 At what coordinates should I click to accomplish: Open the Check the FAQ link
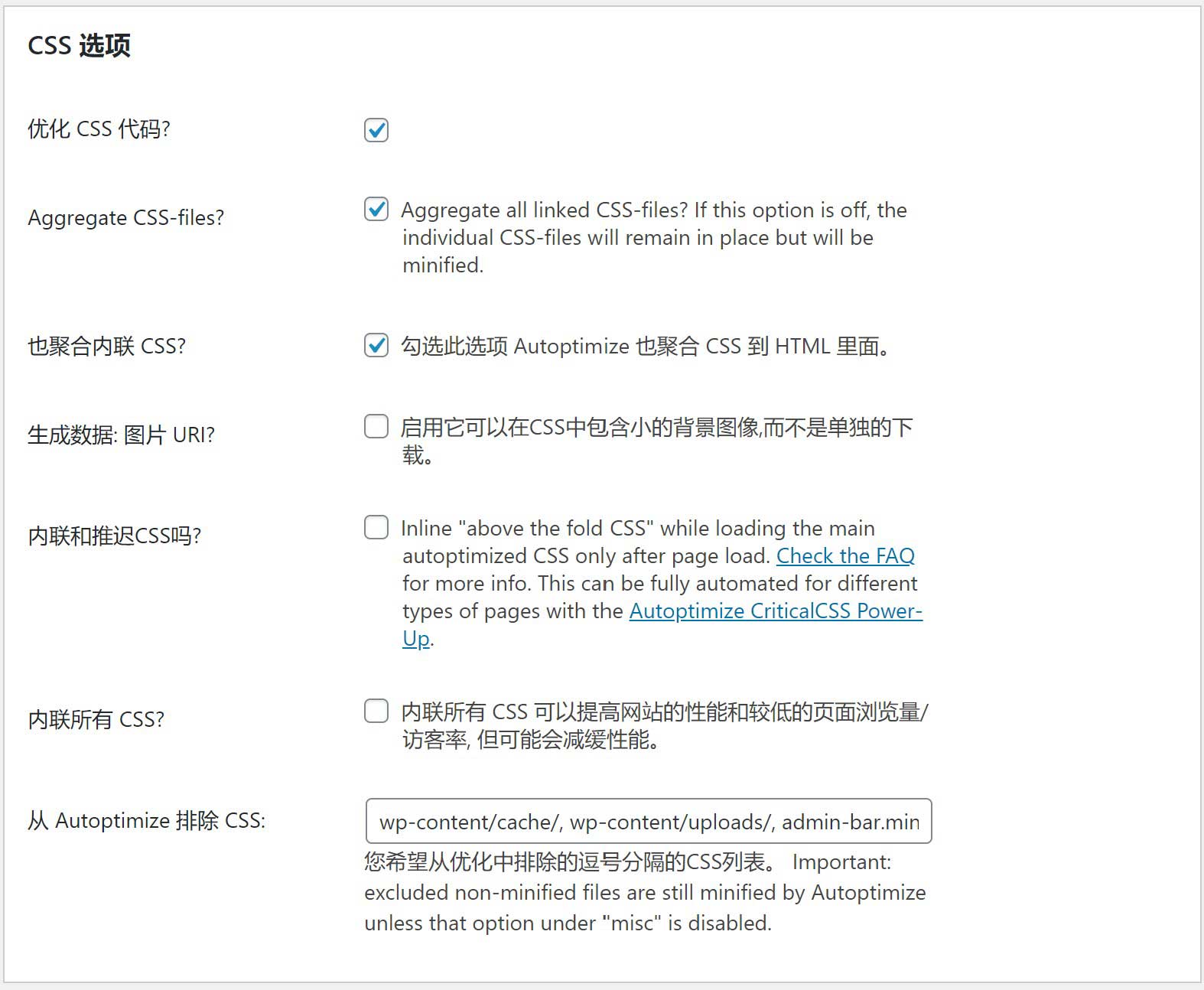(845, 555)
